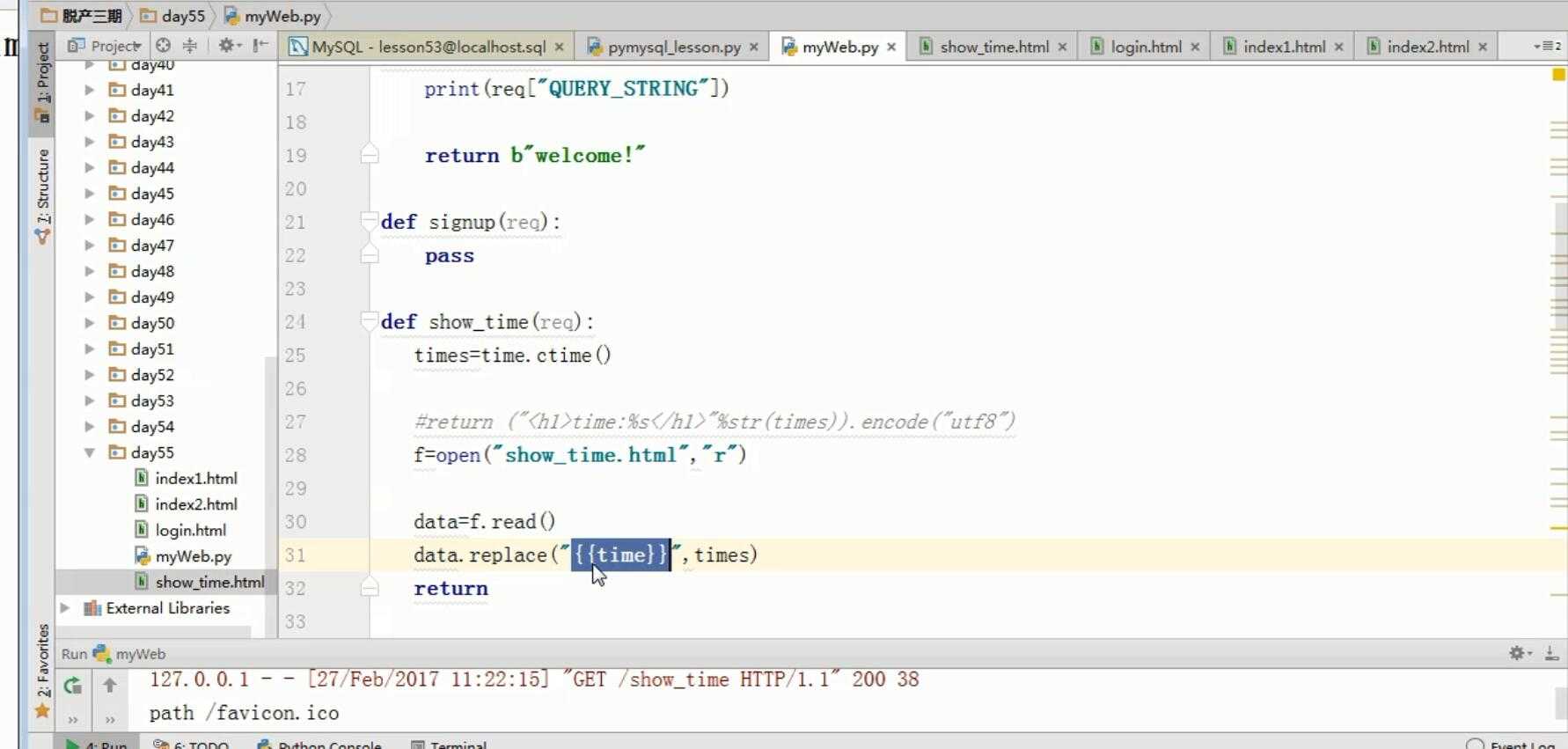Screen dimensions: 1568x749
Task: Close the MySQL lesson53@localhost.sql tab
Action: coord(559,48)
